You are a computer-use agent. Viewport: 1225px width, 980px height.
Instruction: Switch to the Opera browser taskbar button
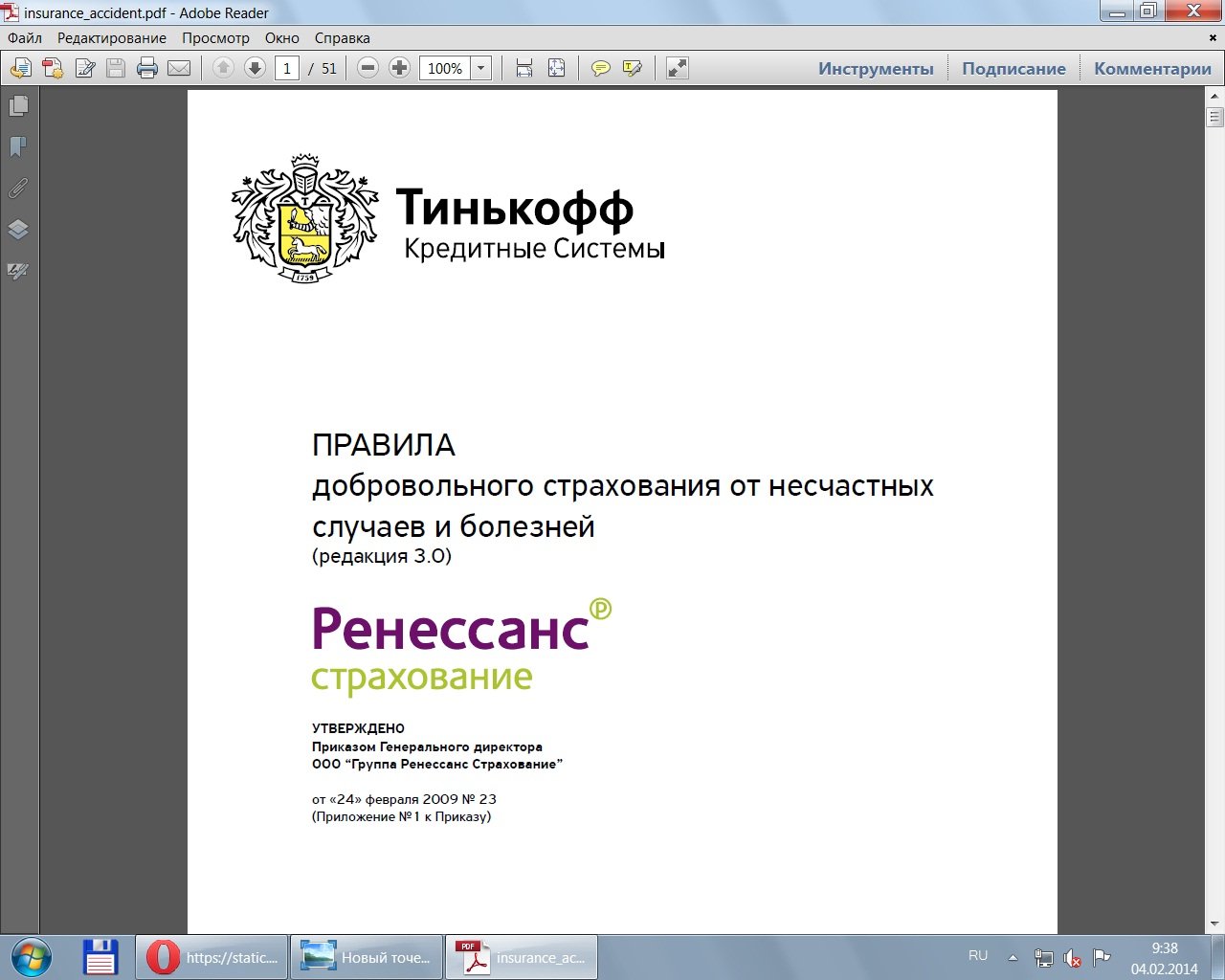click(212, 957)
